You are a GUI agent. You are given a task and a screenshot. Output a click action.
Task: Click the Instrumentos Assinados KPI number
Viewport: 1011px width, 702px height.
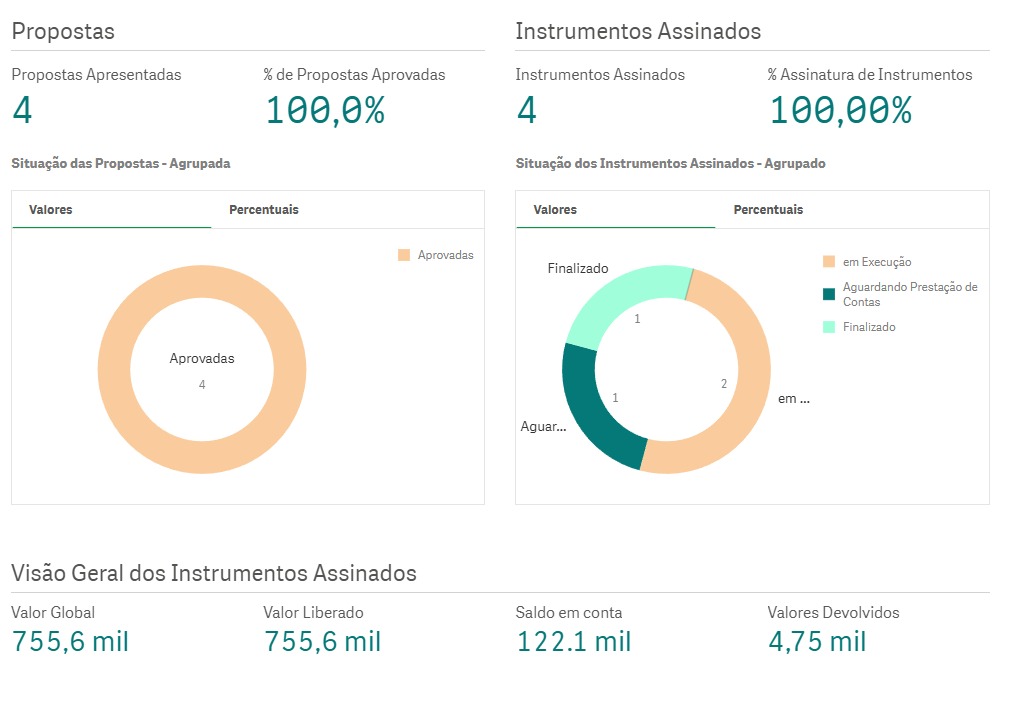pos(526,110)
